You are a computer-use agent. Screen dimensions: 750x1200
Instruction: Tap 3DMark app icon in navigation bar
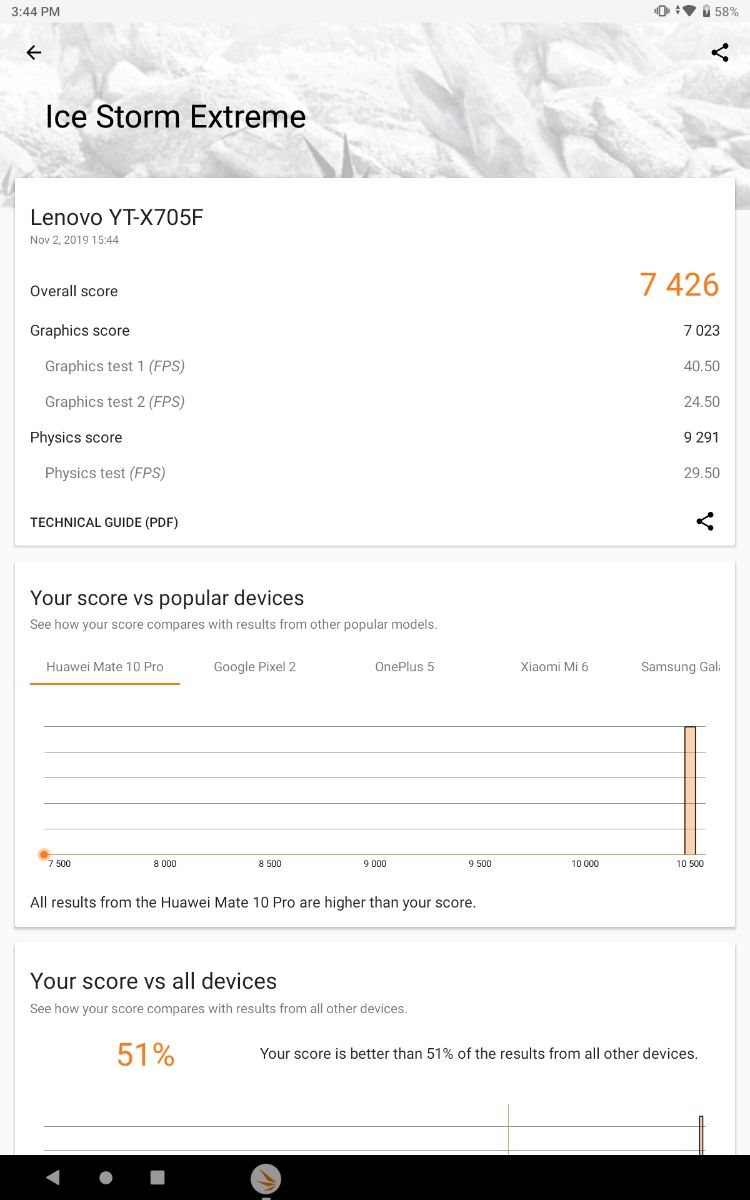[x=266, y=1178]
